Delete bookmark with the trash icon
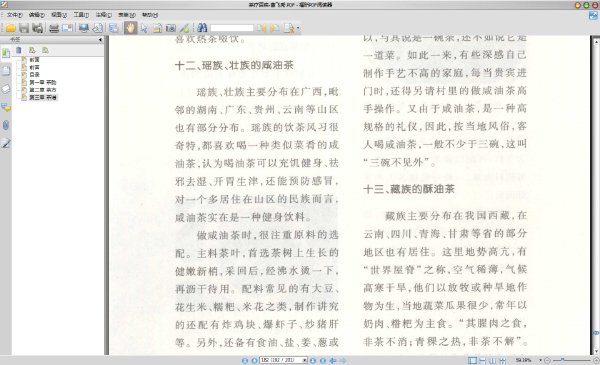Image resolution: width=600 pixels, height=365 pixels. pos(19,50)
